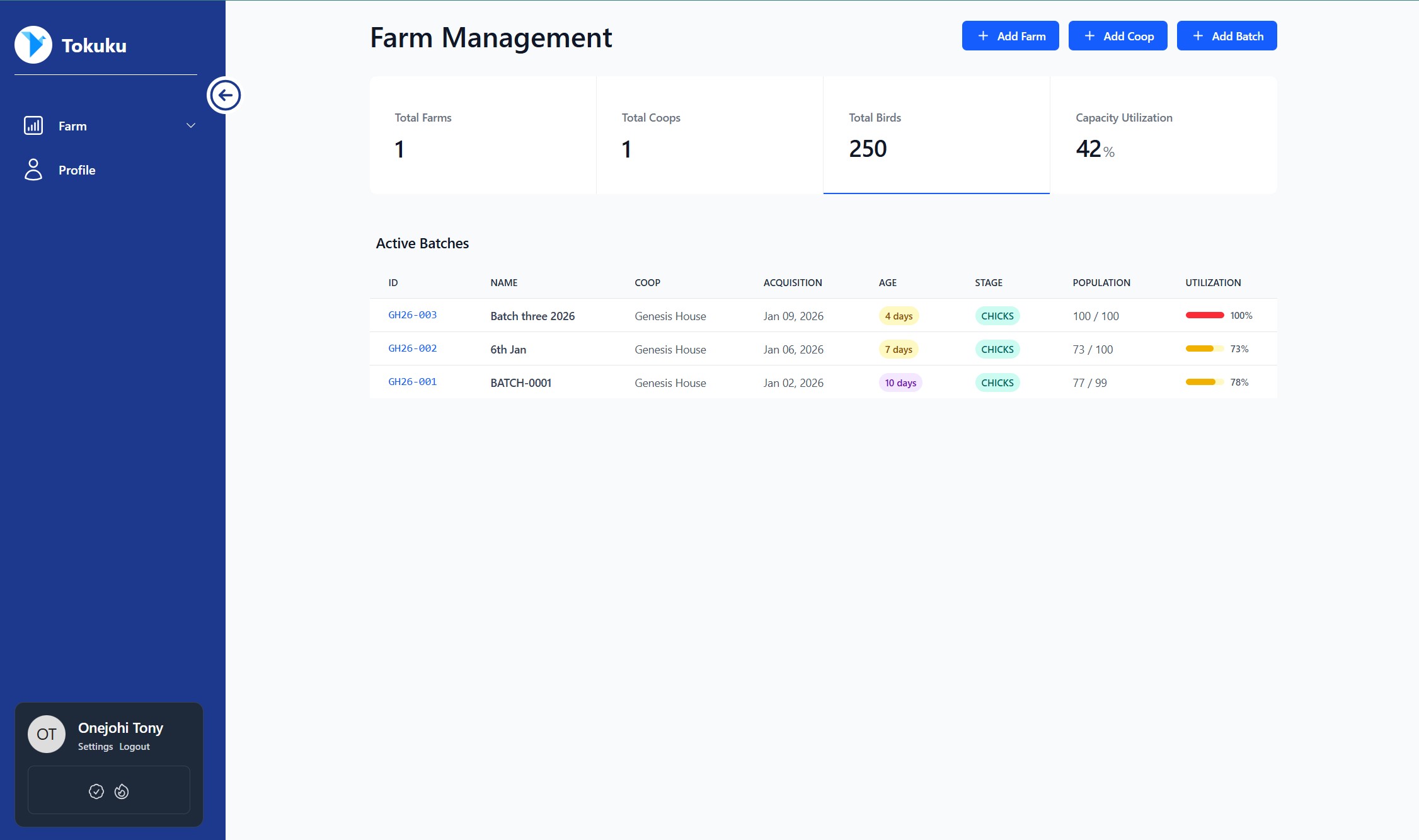Image resolution: width=1419 pixels, height=840 pixels.
Task: Open batch GH26-001 link
Action: point(413,382)
